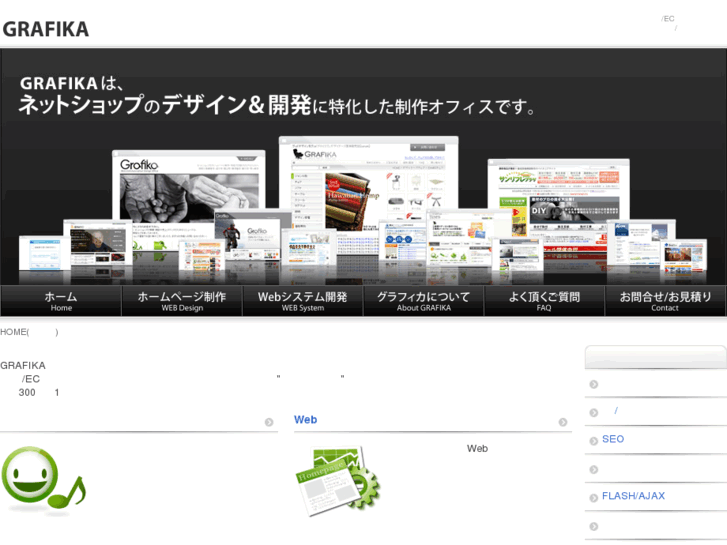Go to お問合せ/お見積り Contact page
Viewport: 727px width, 545px height.
pos(665,301)
